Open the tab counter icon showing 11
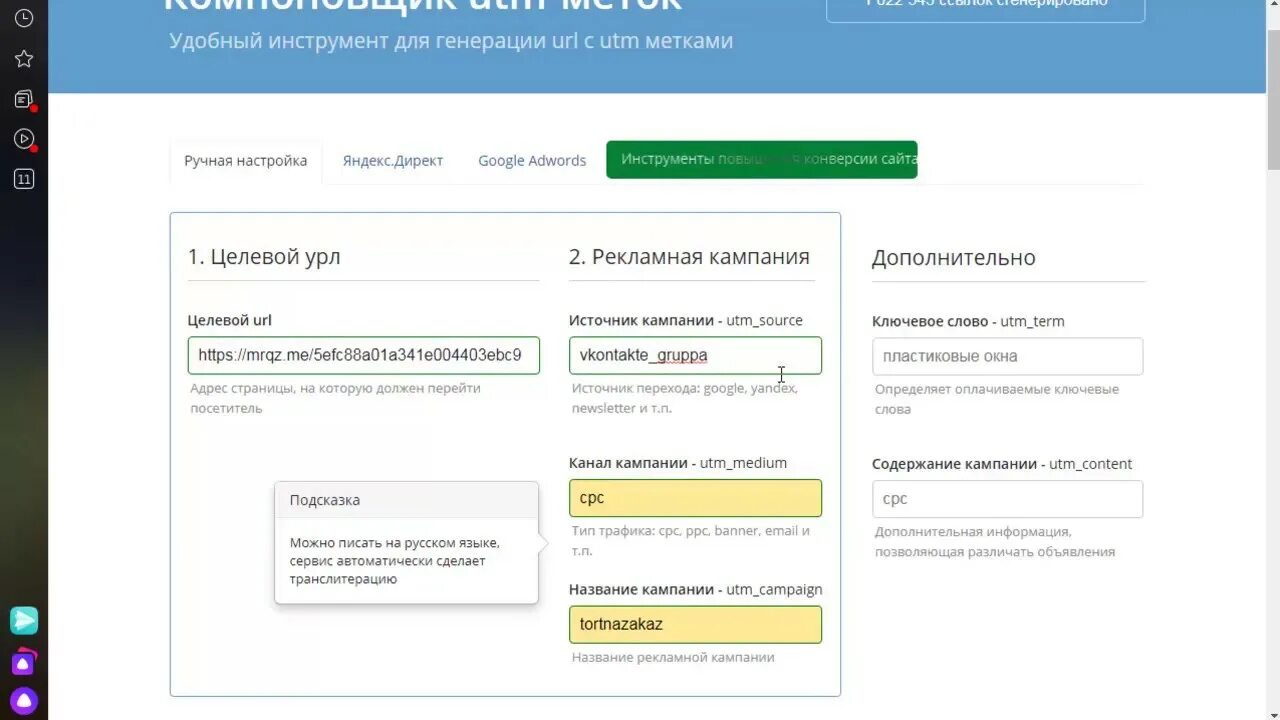 coord(24,179)
